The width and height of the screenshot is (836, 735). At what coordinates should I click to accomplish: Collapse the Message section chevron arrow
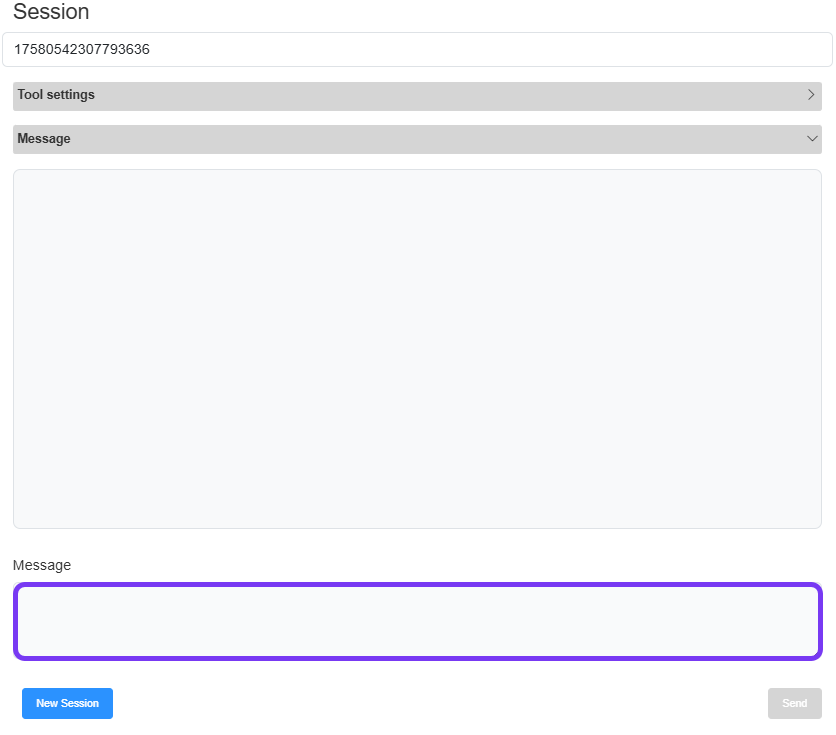click(811, 139)
